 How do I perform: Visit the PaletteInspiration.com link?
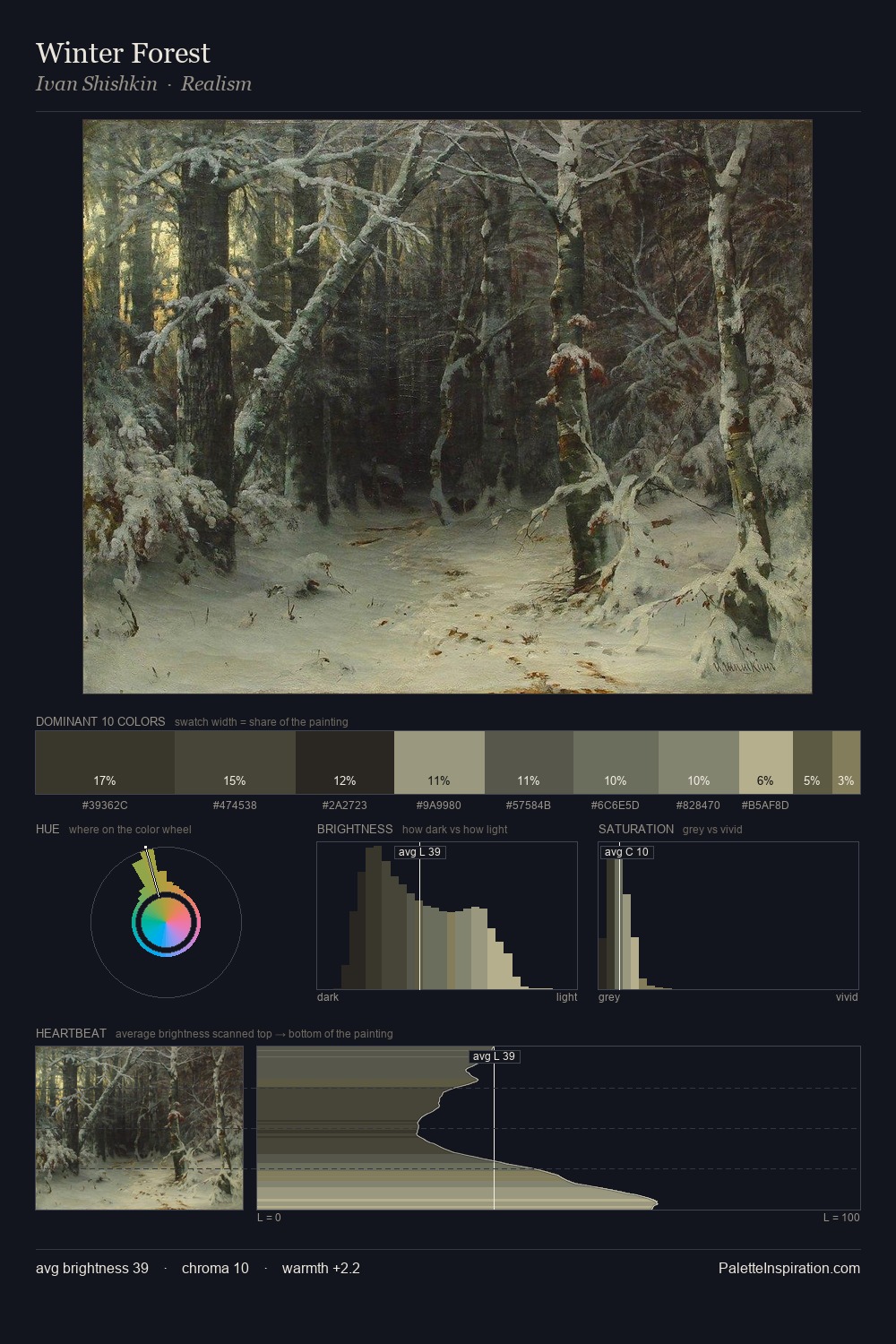(789, 1268)
